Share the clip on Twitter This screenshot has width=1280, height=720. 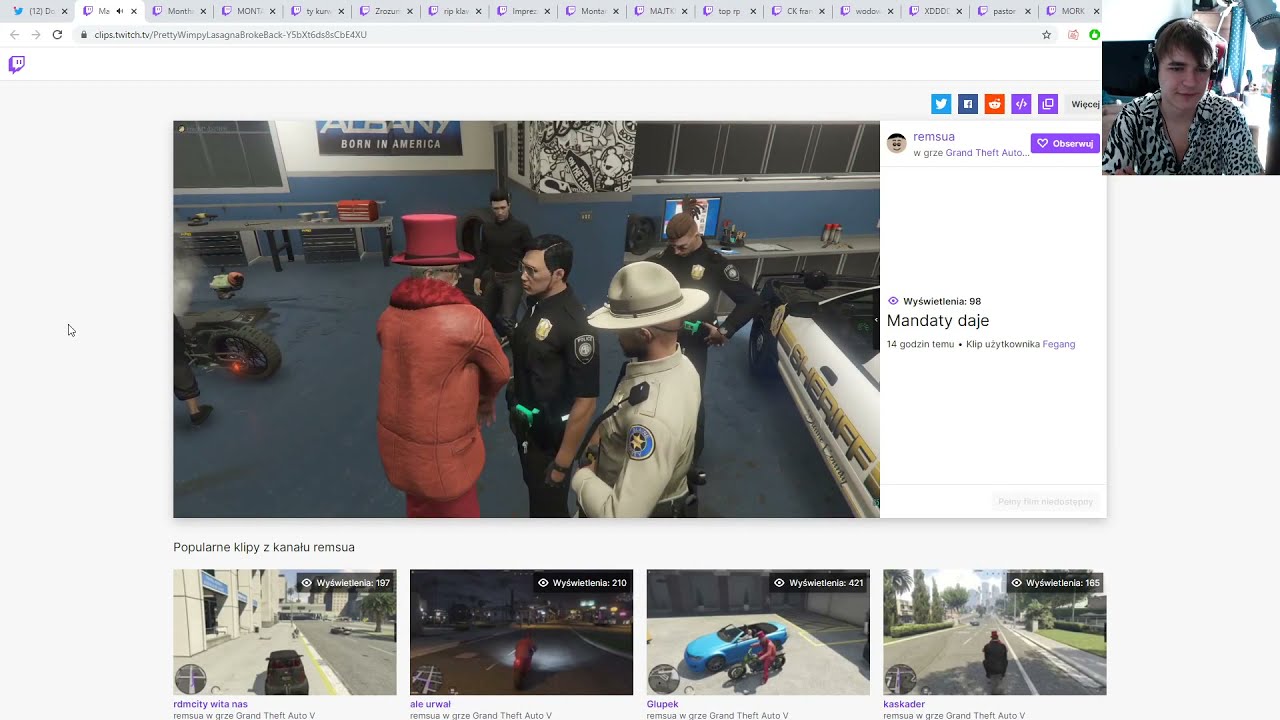(x=941, y=104)
